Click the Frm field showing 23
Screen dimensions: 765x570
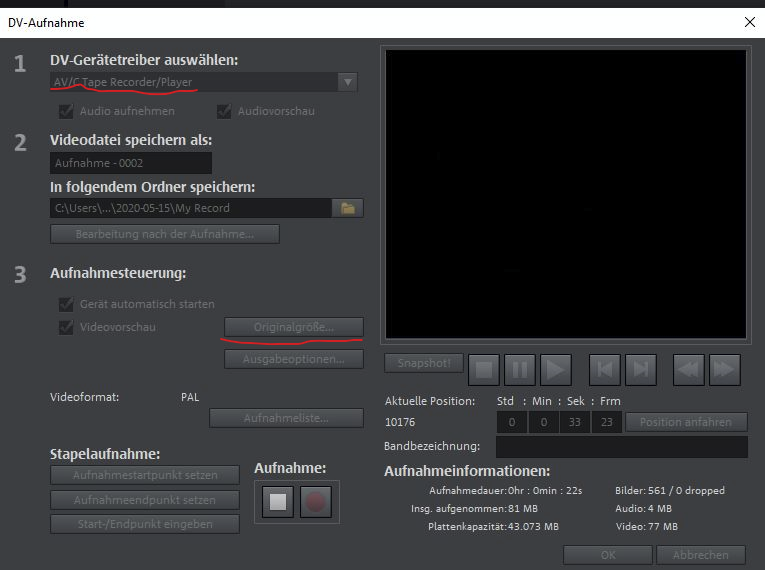point(606,422)
